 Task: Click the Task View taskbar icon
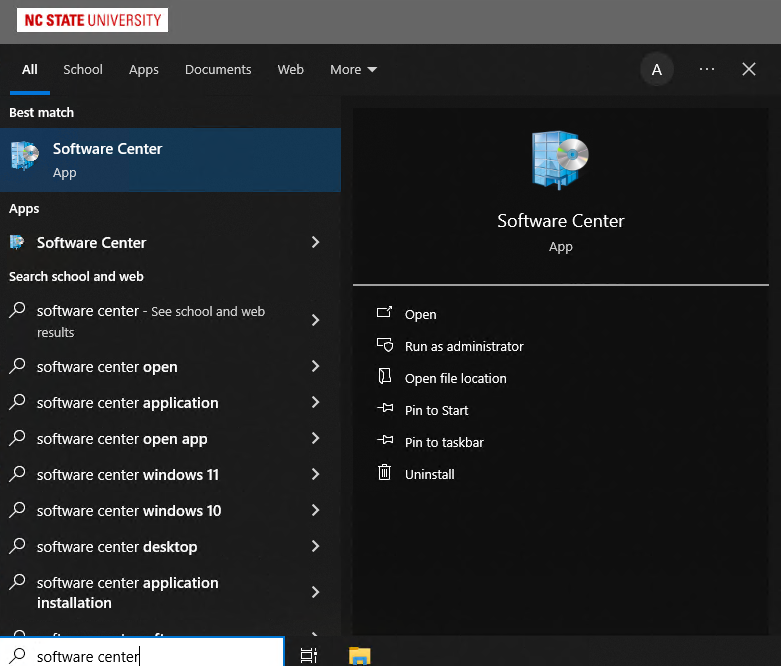coord(309,655)
